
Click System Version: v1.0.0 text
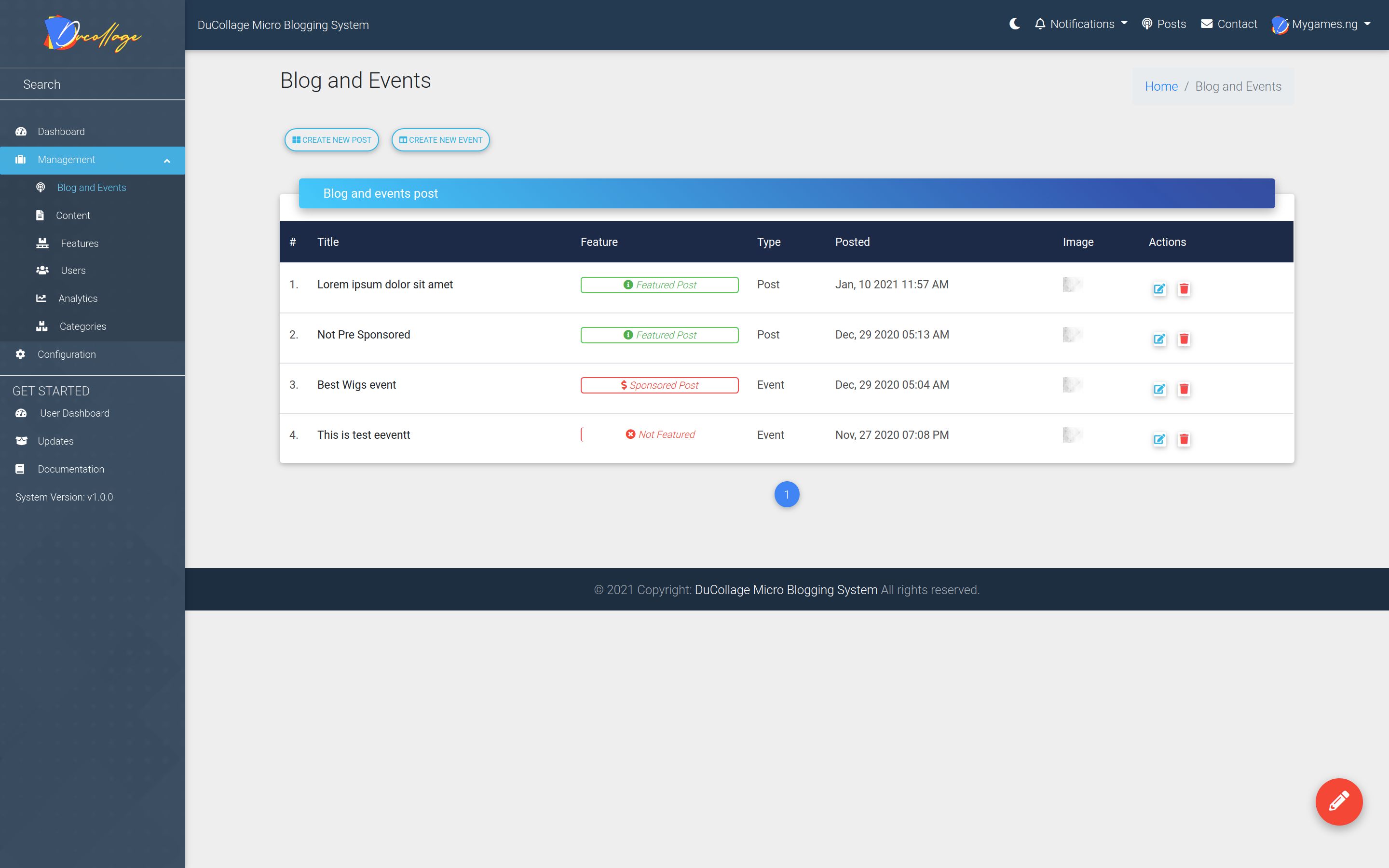[64, 497]
